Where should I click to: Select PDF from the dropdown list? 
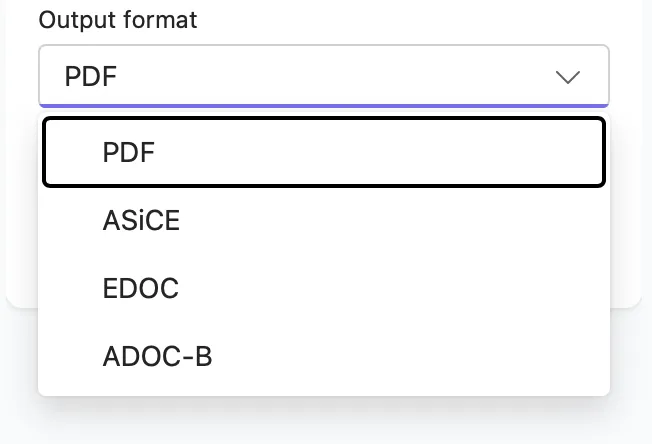pos(323,152)
